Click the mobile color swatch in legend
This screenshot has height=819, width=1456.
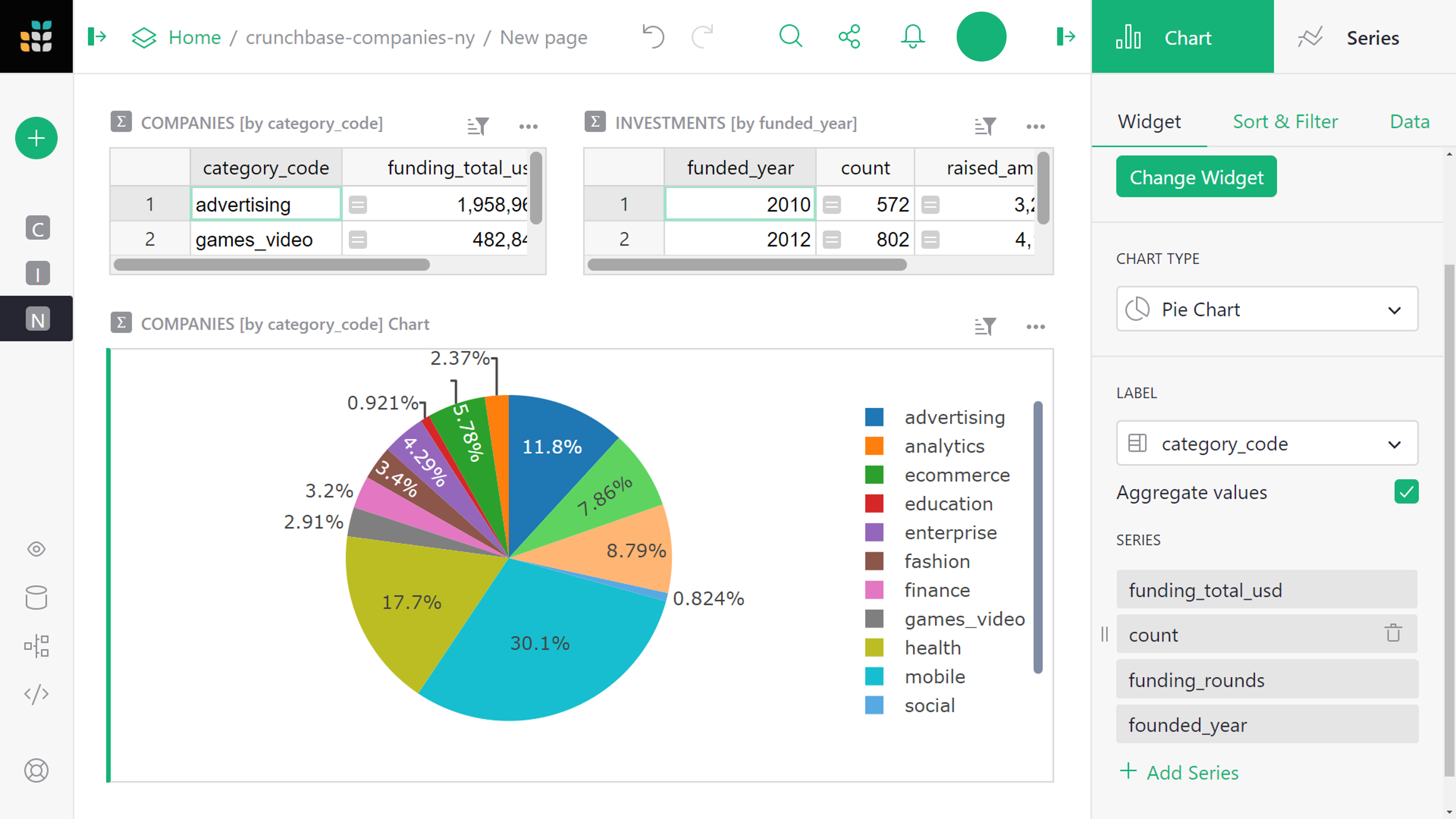[x=874, y=677]
